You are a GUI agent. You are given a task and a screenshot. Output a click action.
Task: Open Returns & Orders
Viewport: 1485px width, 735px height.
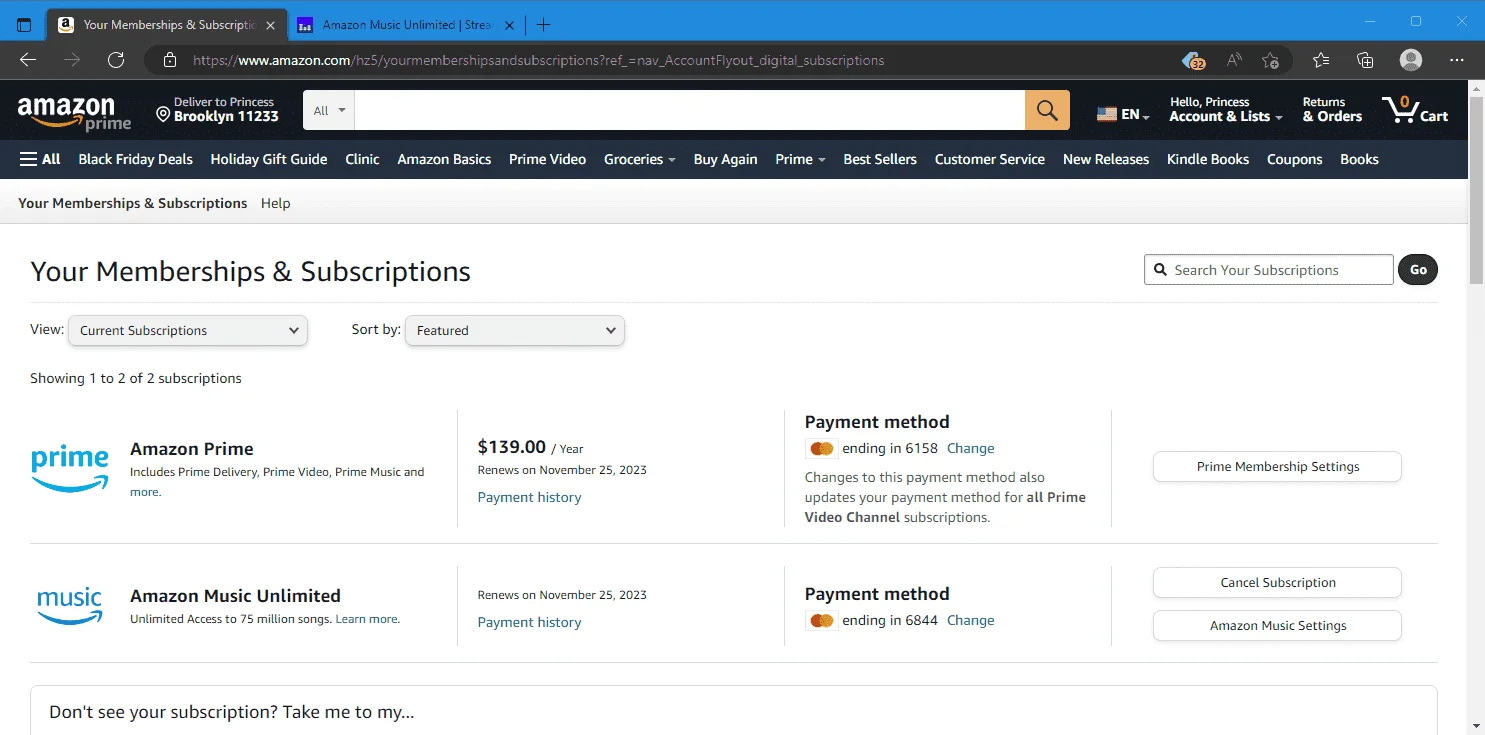[x=1332, y=109]
